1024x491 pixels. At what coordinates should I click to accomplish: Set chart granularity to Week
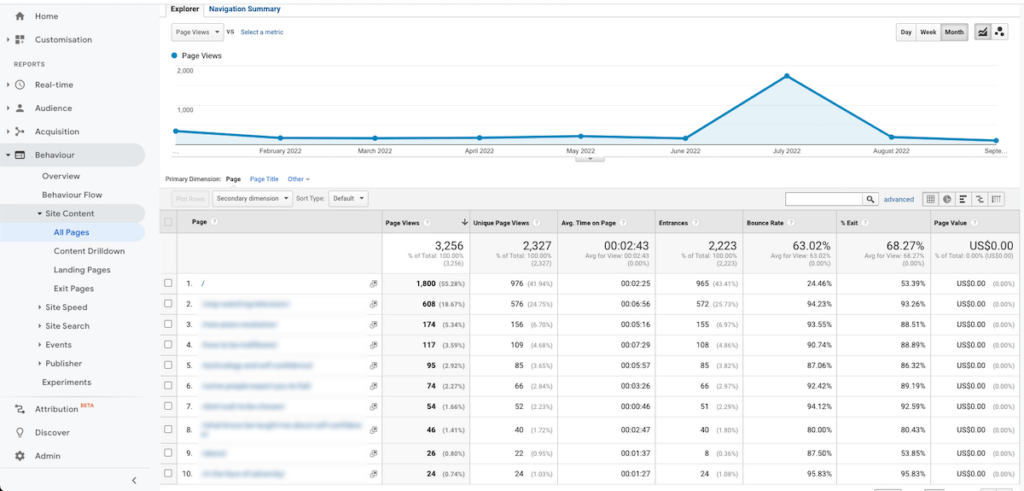click(x=928, y=32)
